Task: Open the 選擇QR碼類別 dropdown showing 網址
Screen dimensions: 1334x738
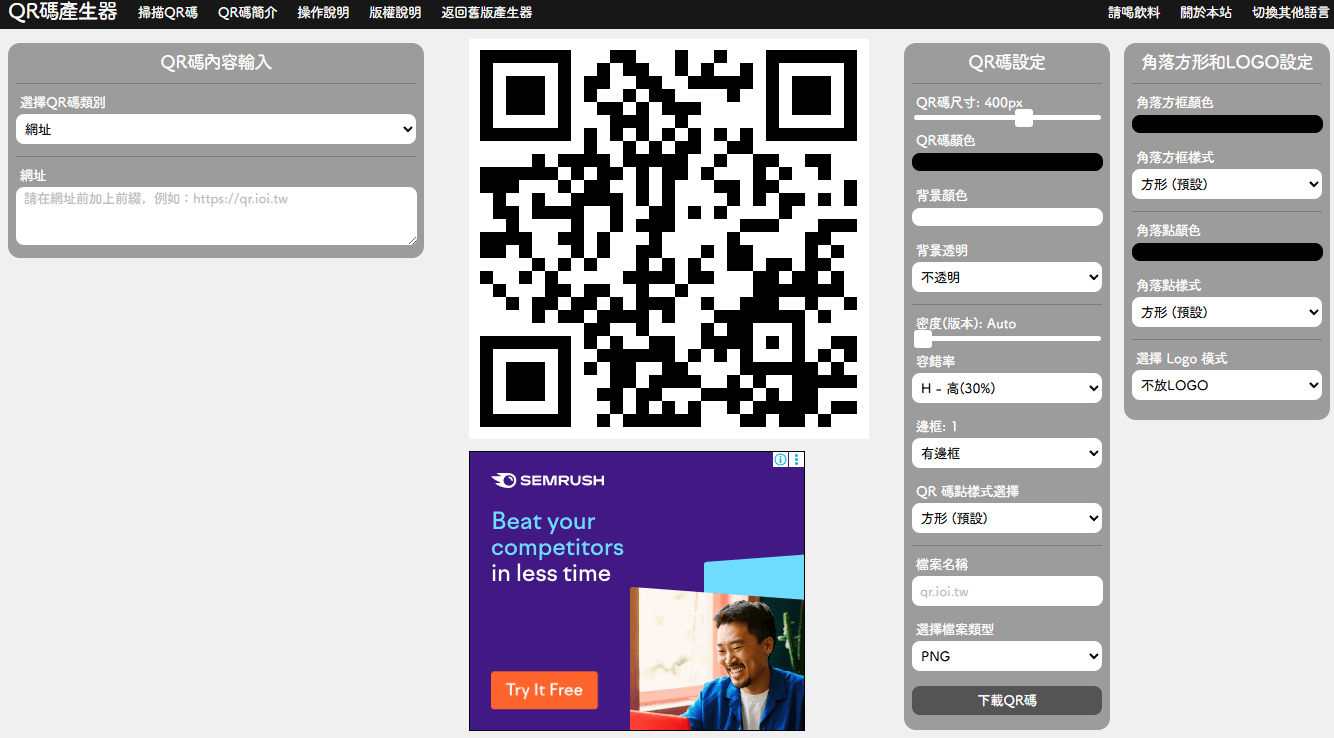Action: [216, 129]
